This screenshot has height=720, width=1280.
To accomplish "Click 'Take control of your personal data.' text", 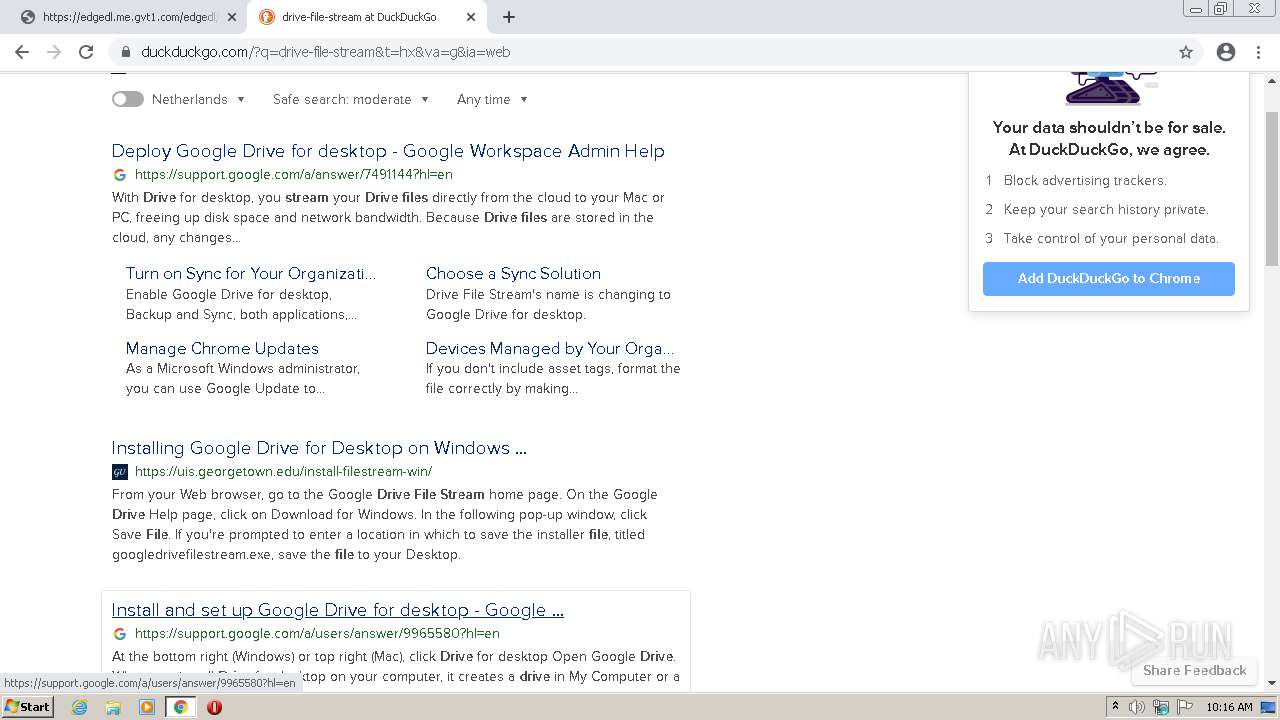I will pos(1111,238).
